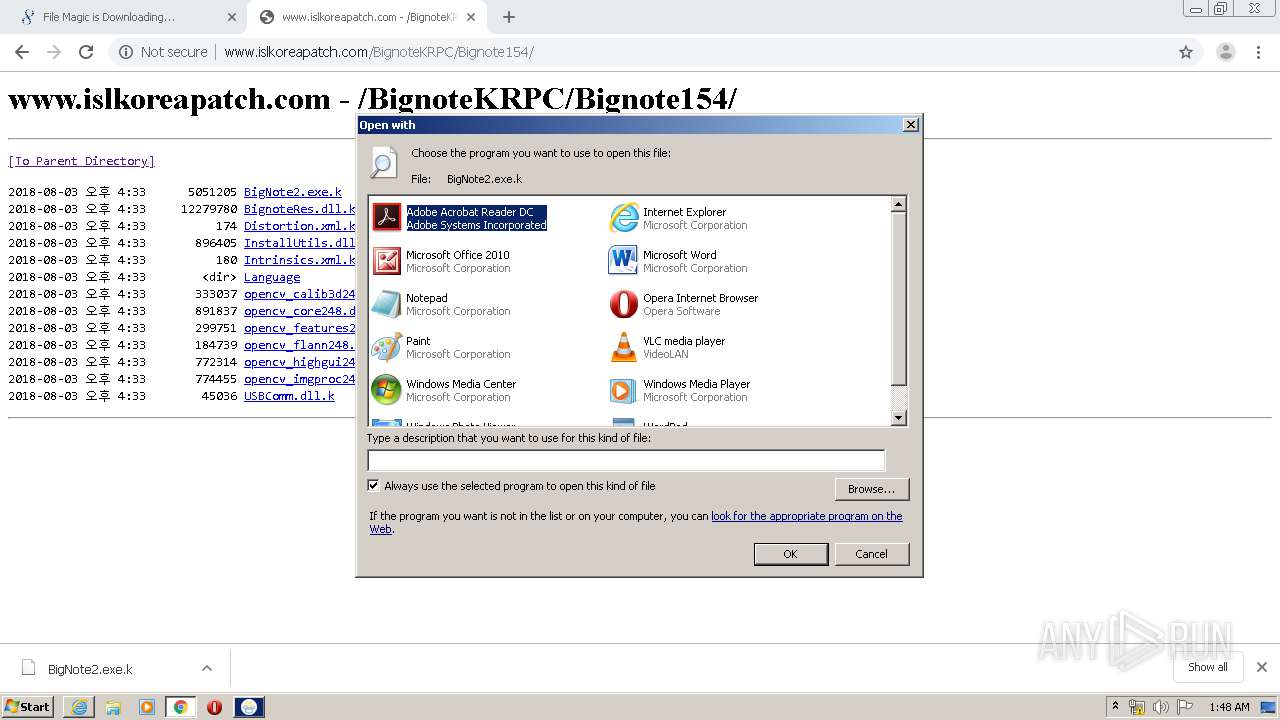1280x720 pixels.
Task: Click the Chrome back arrow
Action: point(22,52)
